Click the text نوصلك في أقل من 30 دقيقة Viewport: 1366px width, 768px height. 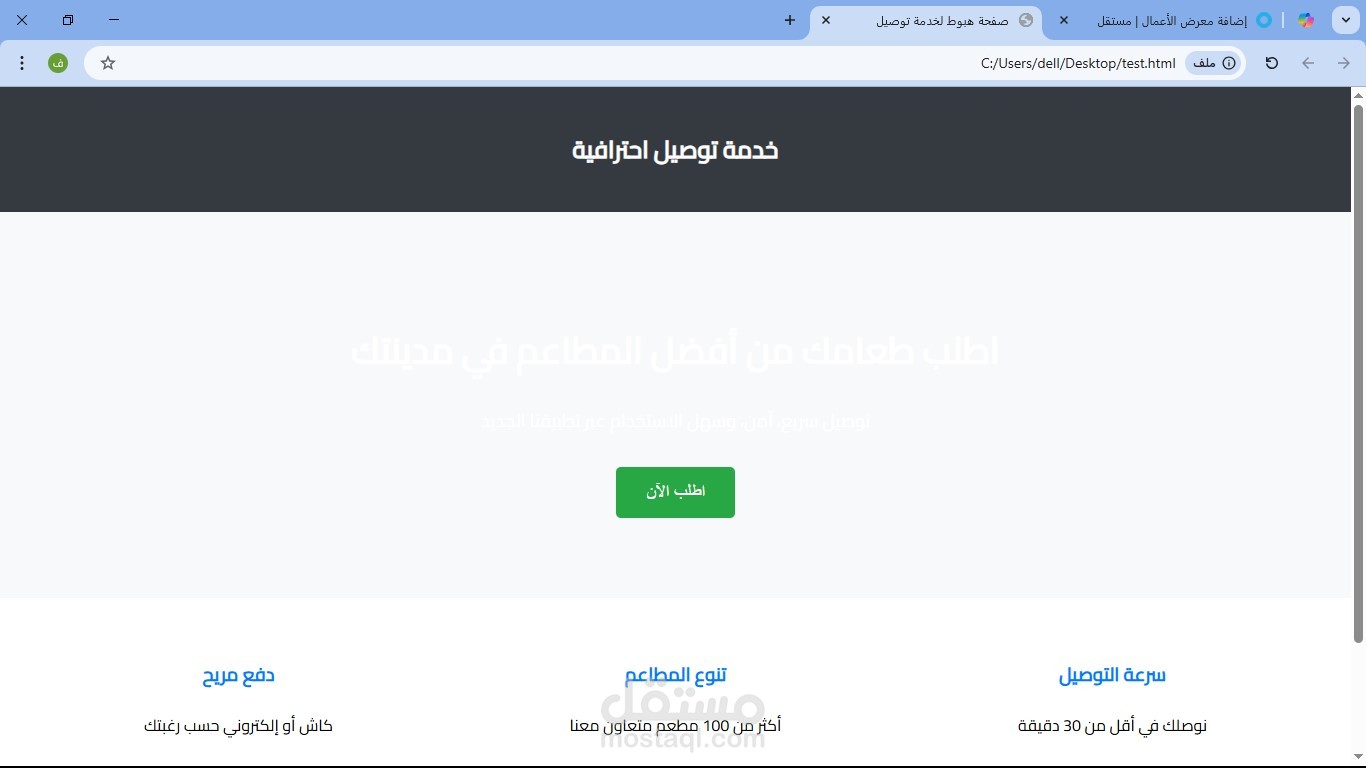pos(1112,726)
